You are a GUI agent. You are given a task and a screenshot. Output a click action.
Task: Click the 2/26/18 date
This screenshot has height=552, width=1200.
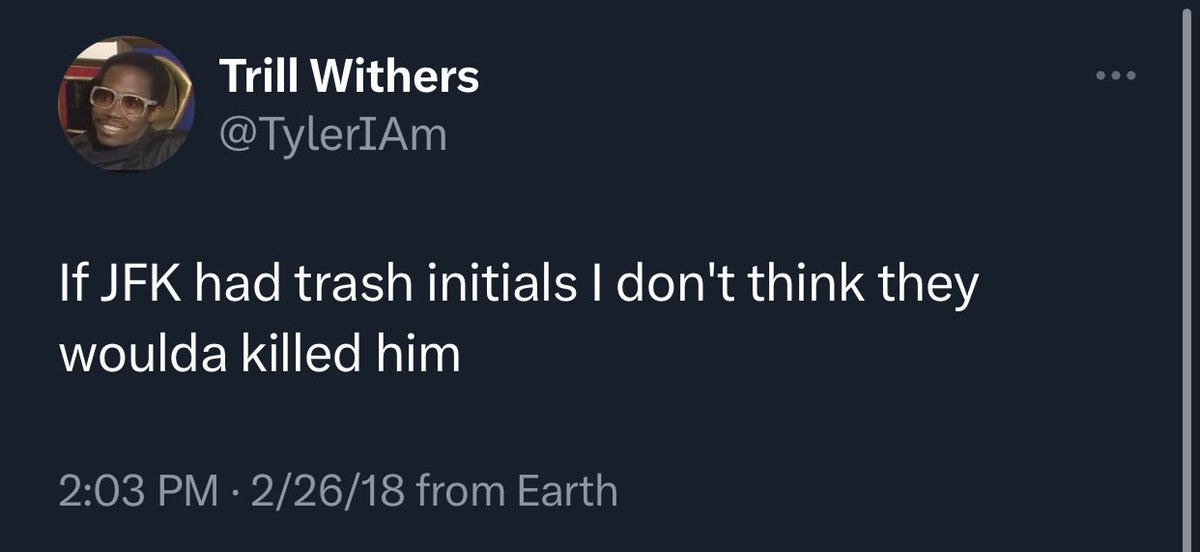click(x=319, y=491)
